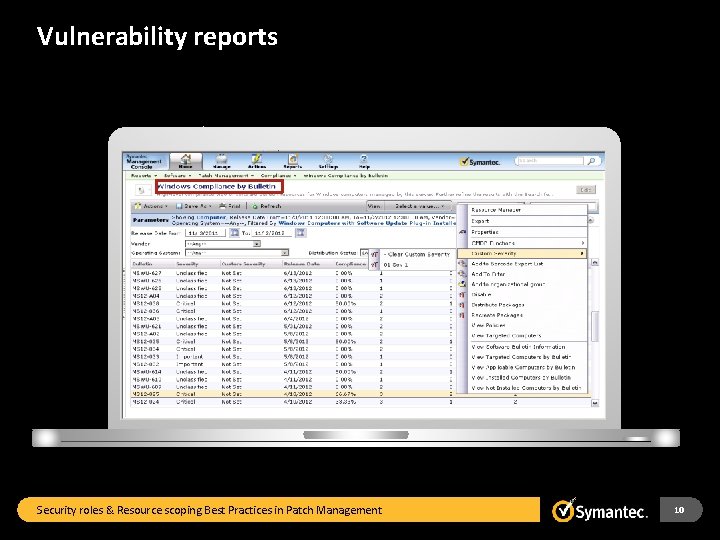Open the Operating System dropdown

tap(236, 253)
